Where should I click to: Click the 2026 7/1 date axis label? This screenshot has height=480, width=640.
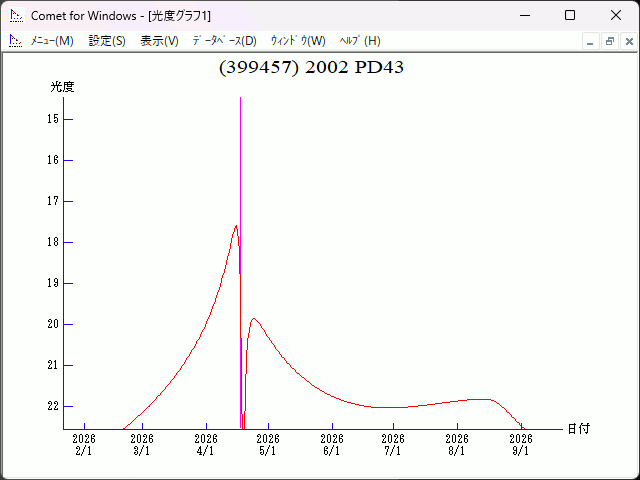point(393,445)
